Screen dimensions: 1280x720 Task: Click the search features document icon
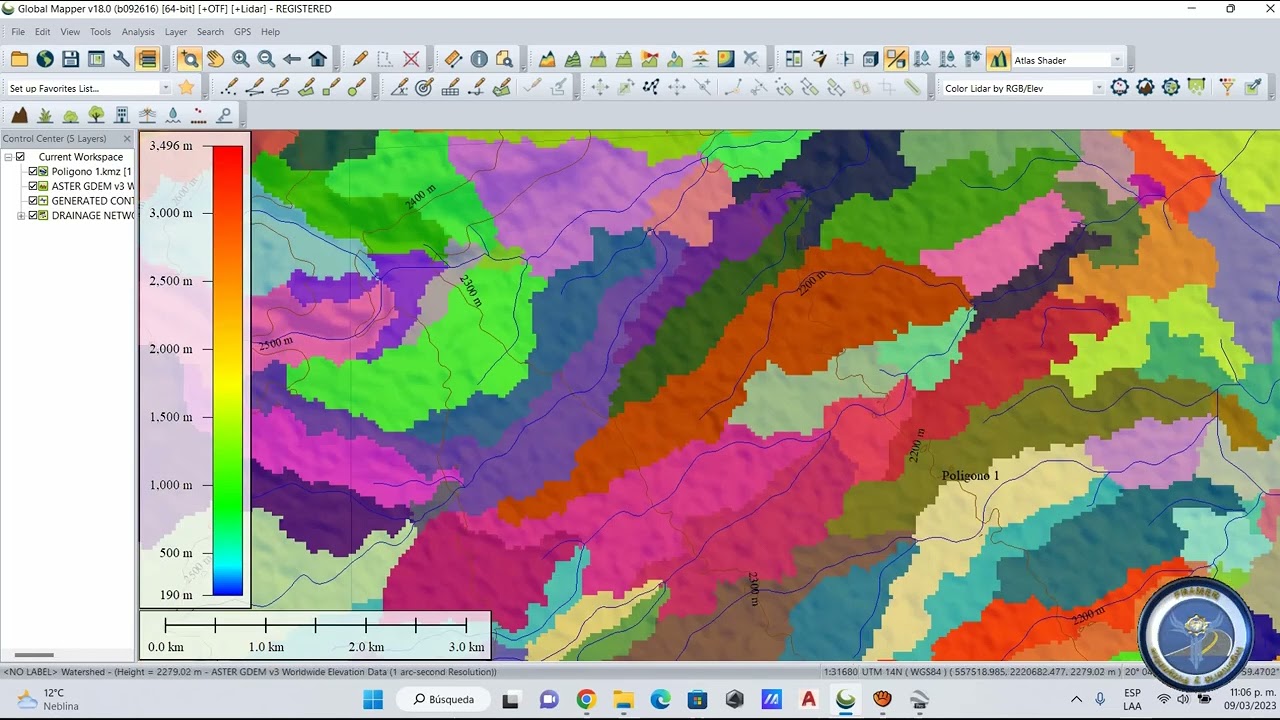[x=504, y=60]
